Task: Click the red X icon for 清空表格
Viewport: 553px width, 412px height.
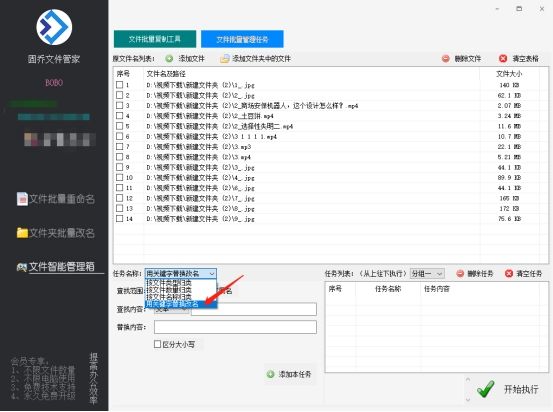Action: pyautogui.click(x=503, y=59)
